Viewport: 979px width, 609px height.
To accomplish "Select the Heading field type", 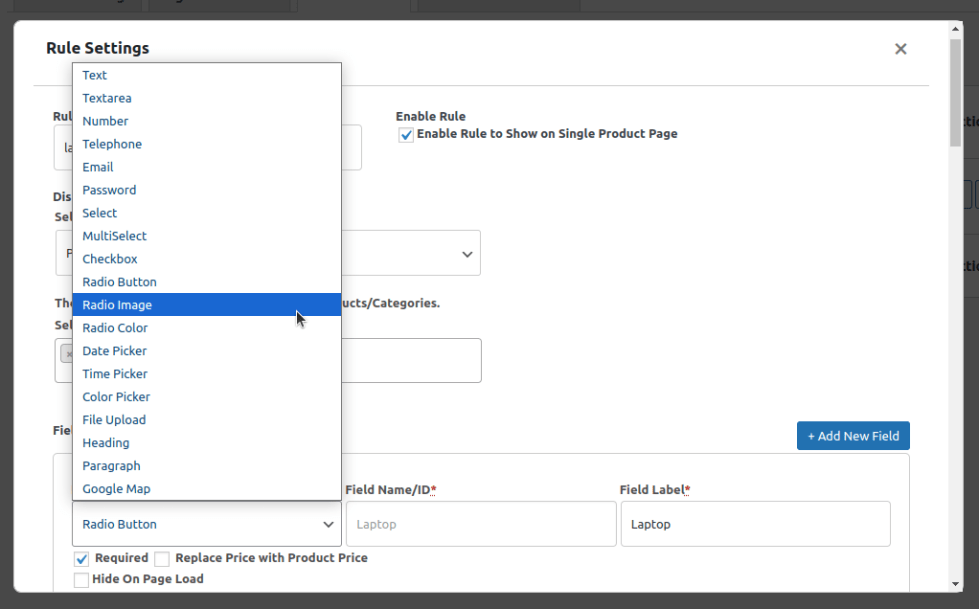I will [x=106, y=443].
